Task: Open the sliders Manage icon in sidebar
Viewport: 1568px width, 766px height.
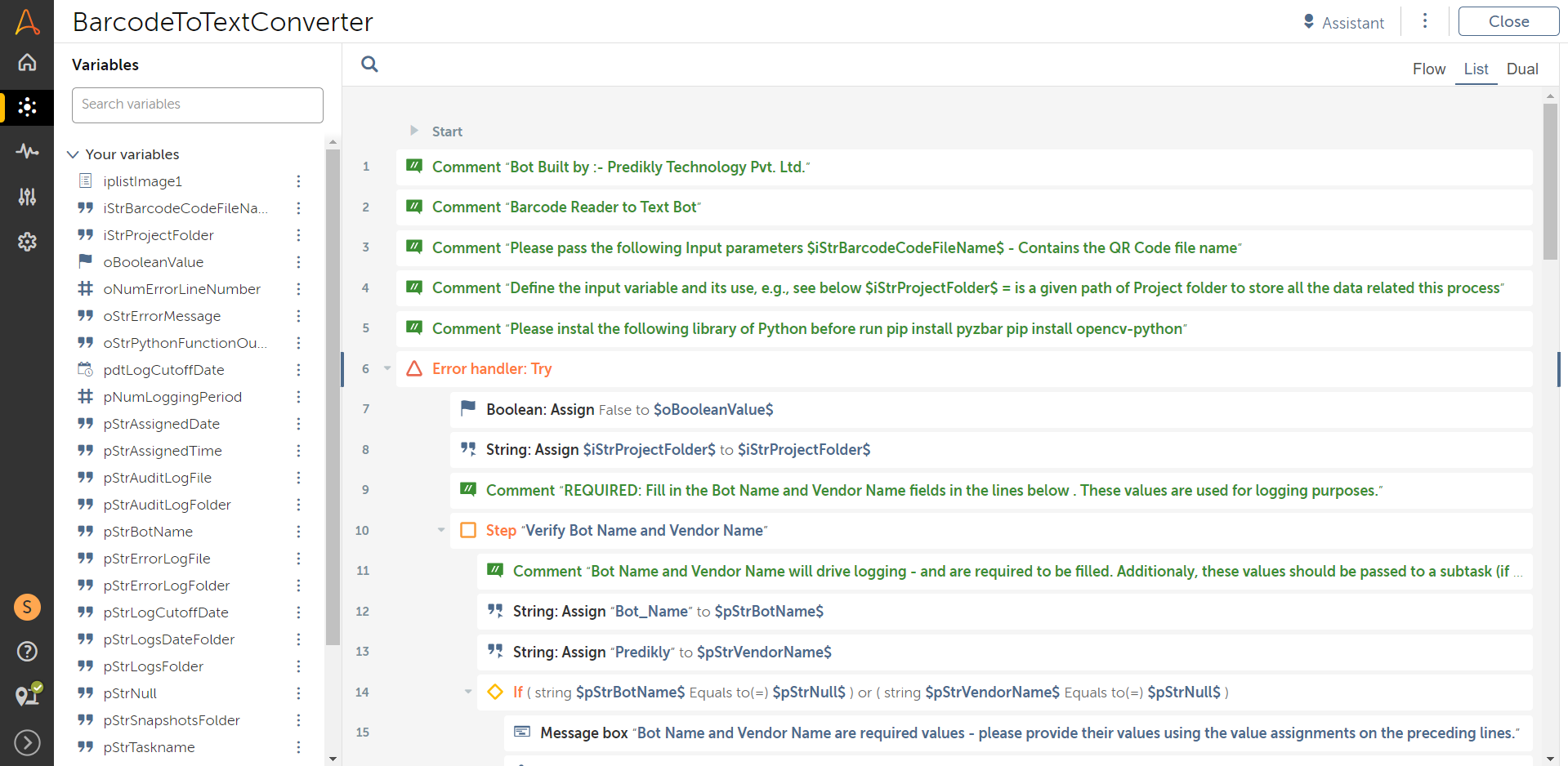Action: pyautogui.click(x=27, y=196)
